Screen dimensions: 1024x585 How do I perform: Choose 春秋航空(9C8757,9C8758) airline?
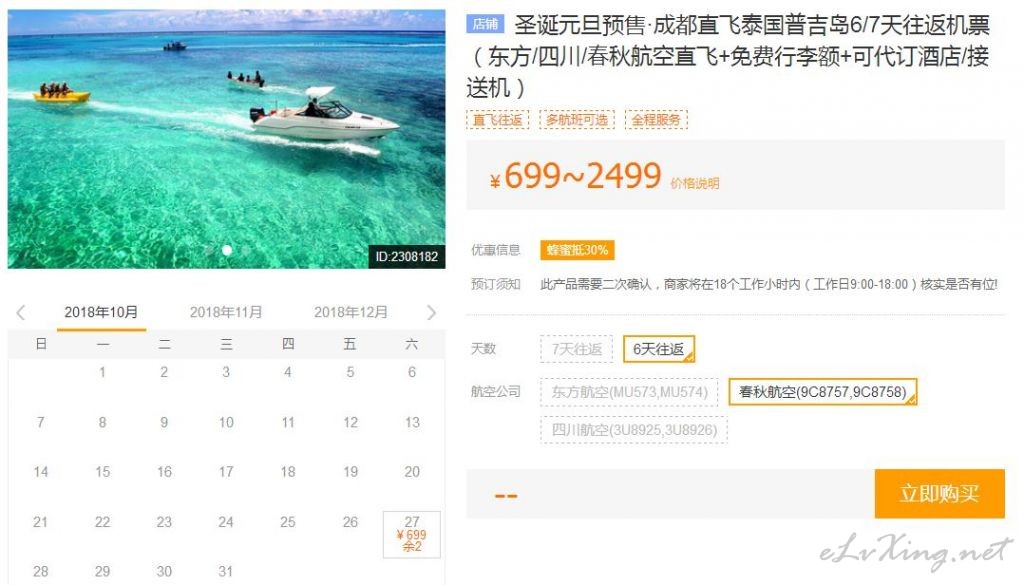[822, 392]
